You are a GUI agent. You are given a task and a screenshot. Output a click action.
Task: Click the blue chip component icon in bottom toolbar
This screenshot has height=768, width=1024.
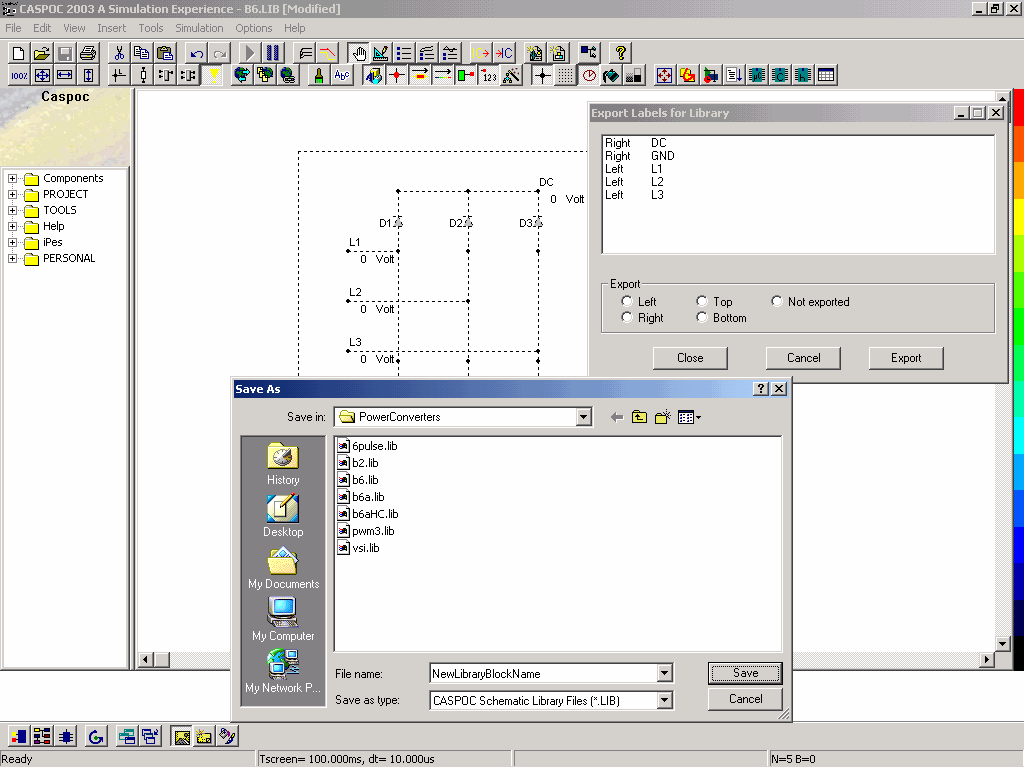click(65, 737)
